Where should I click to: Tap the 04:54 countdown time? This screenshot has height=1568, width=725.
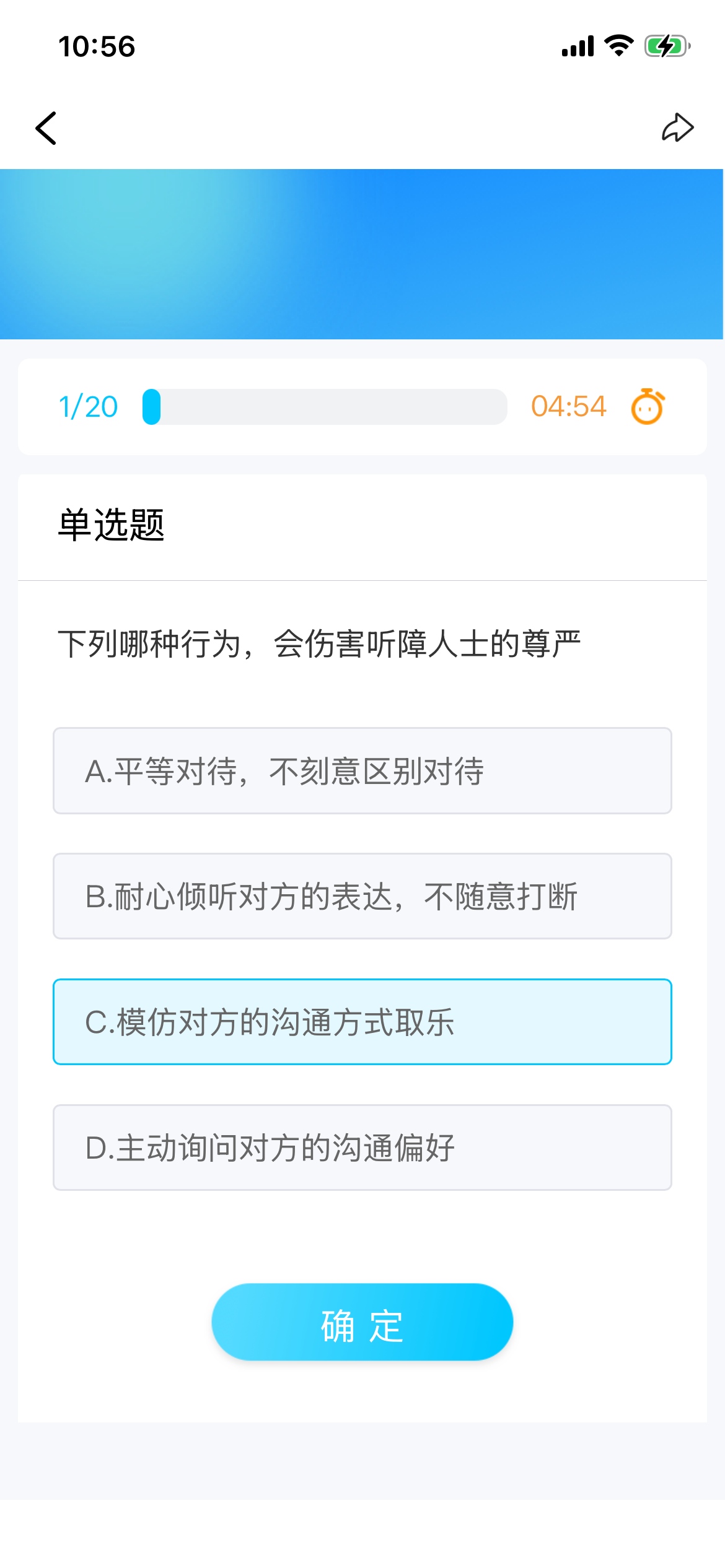point(568,407)
